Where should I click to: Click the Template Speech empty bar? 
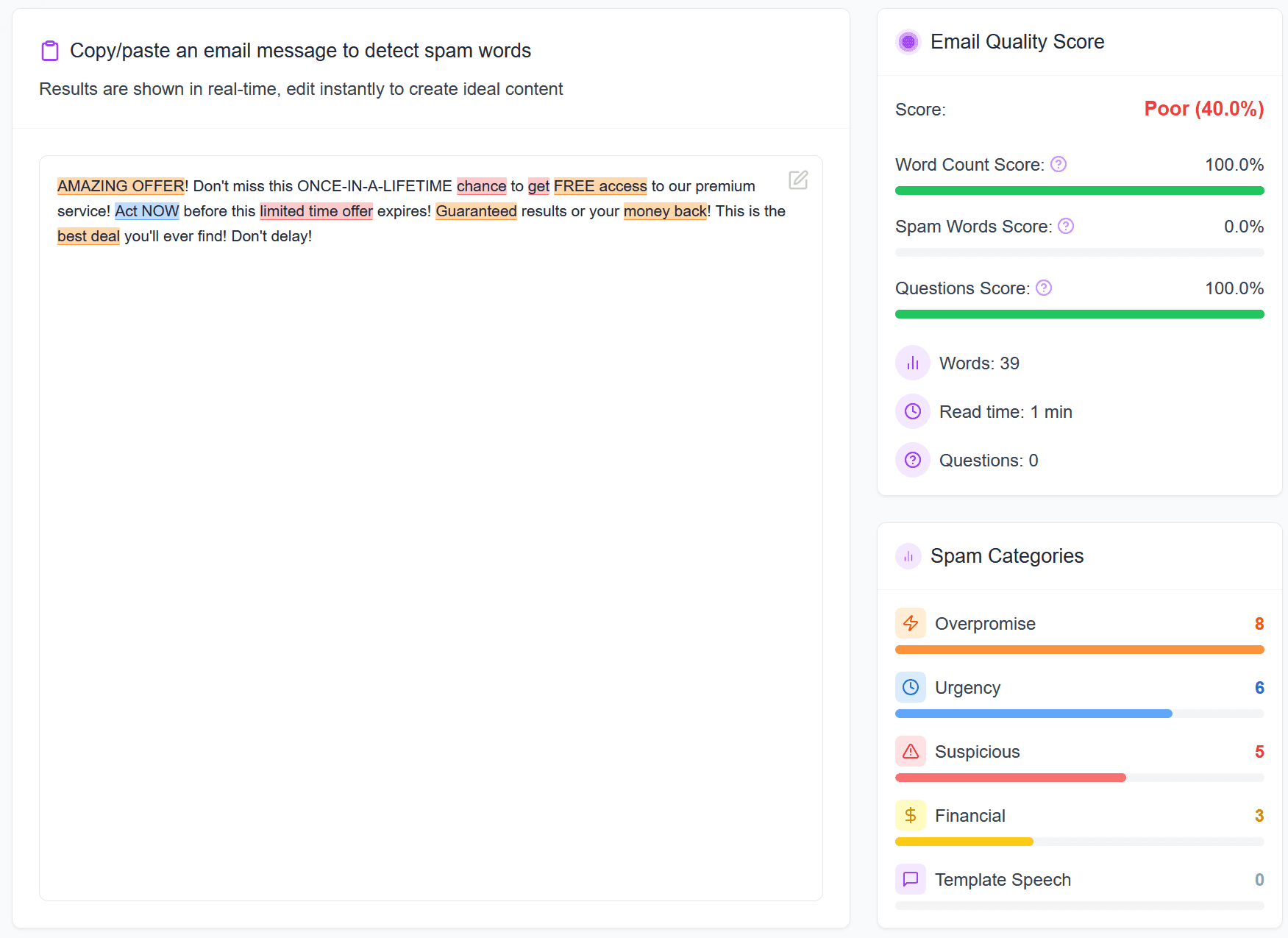coord(1079,906)
